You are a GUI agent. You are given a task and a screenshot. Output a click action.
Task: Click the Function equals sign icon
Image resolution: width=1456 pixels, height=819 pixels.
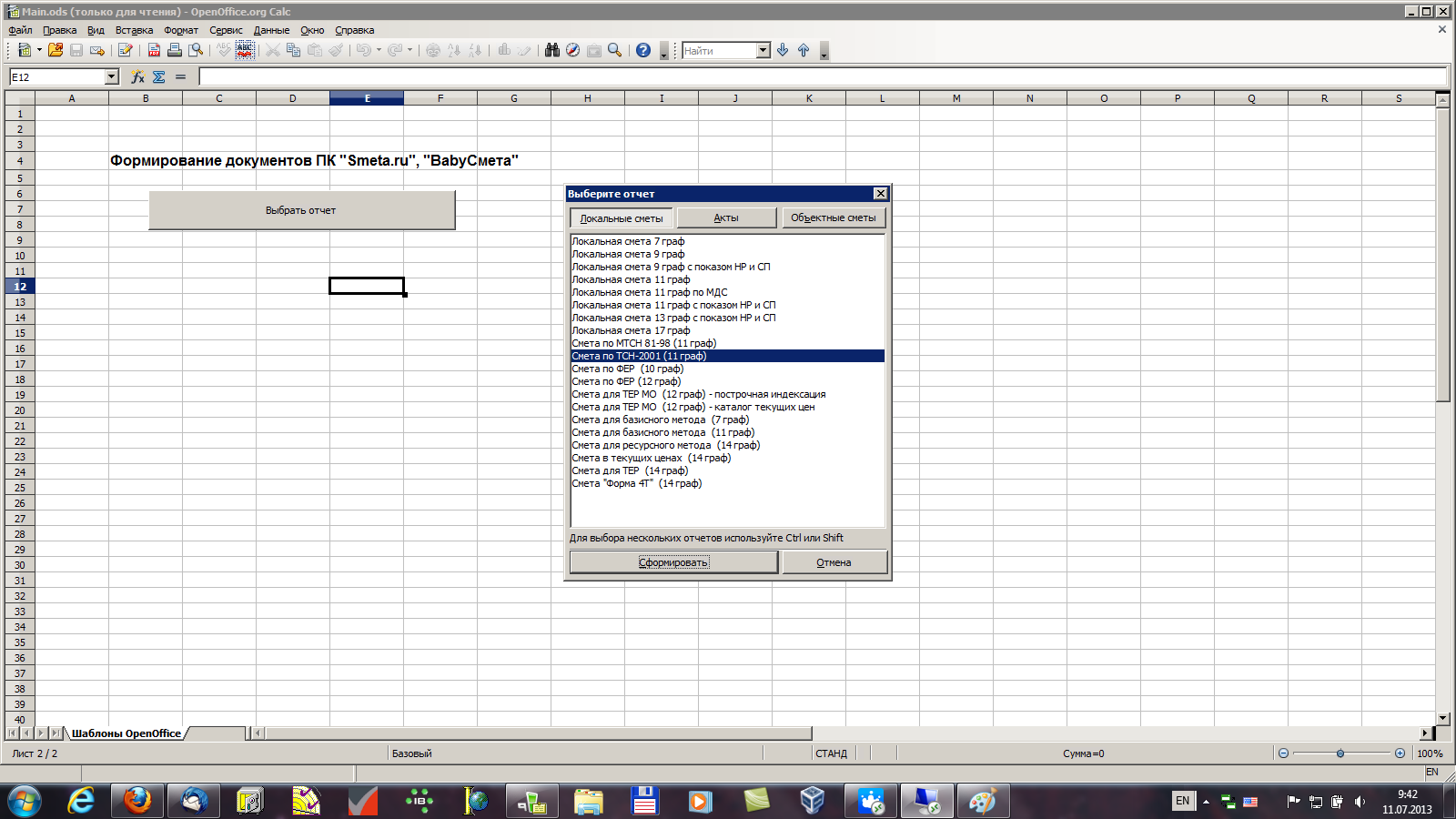[180, 77]
